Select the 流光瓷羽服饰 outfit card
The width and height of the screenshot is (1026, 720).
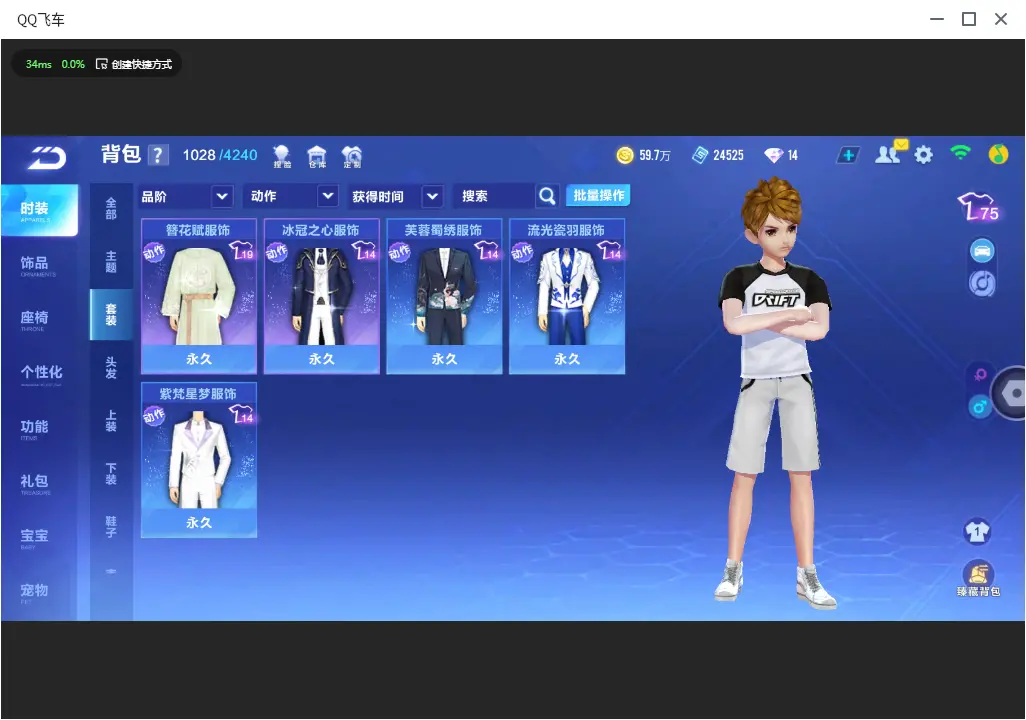click(567, 296)
